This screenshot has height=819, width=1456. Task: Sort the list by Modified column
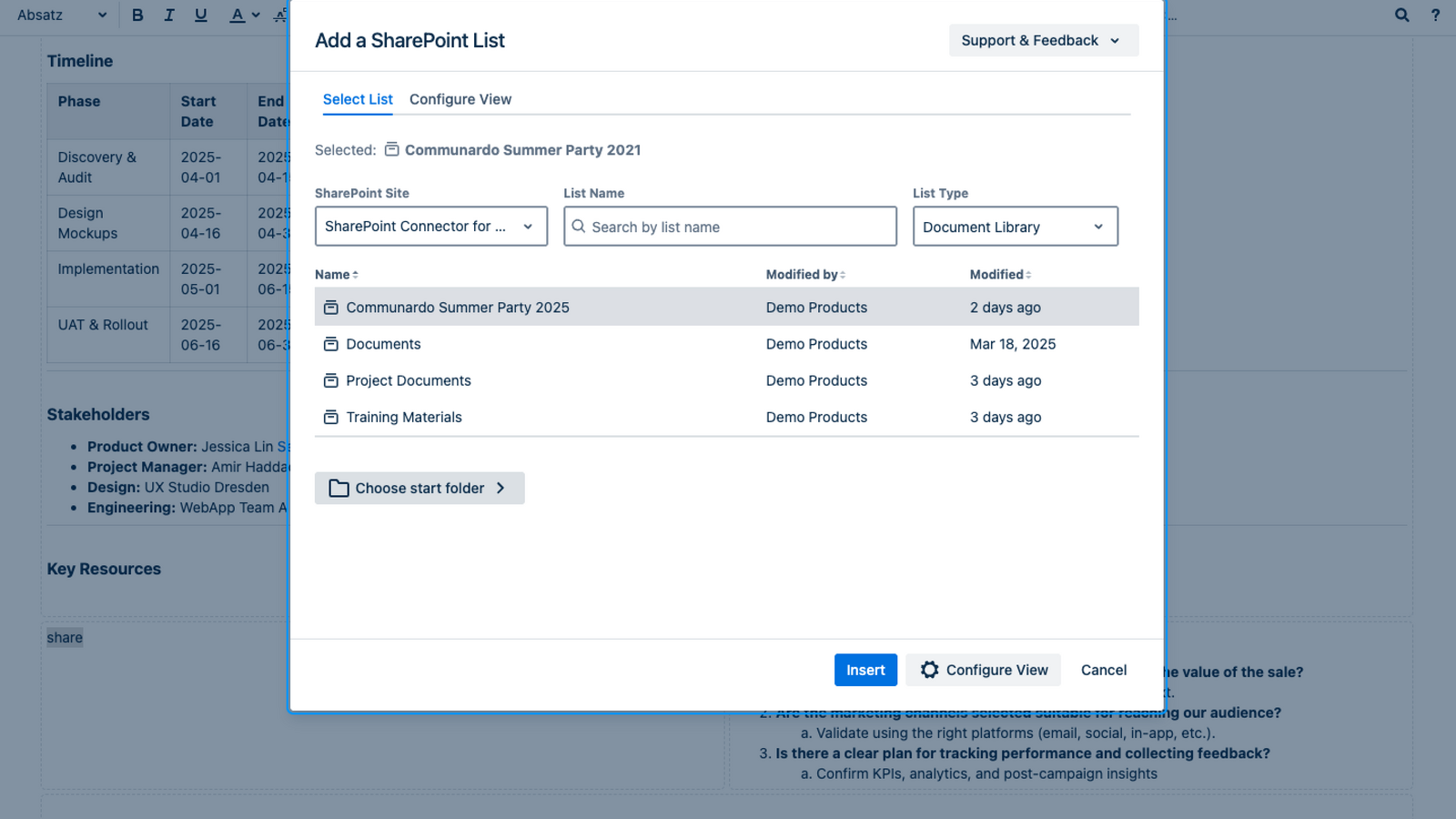1001,274
